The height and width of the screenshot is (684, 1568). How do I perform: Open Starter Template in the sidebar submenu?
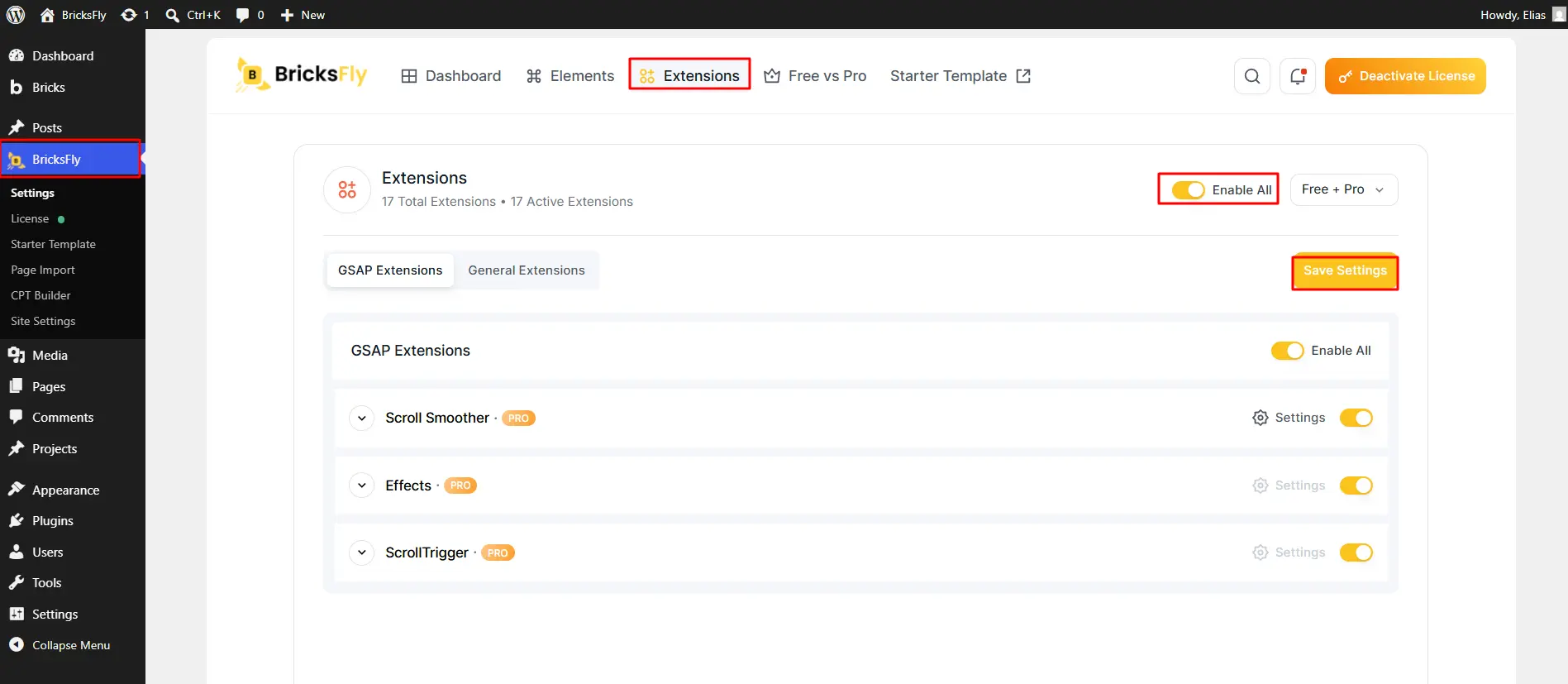point(53,244)
